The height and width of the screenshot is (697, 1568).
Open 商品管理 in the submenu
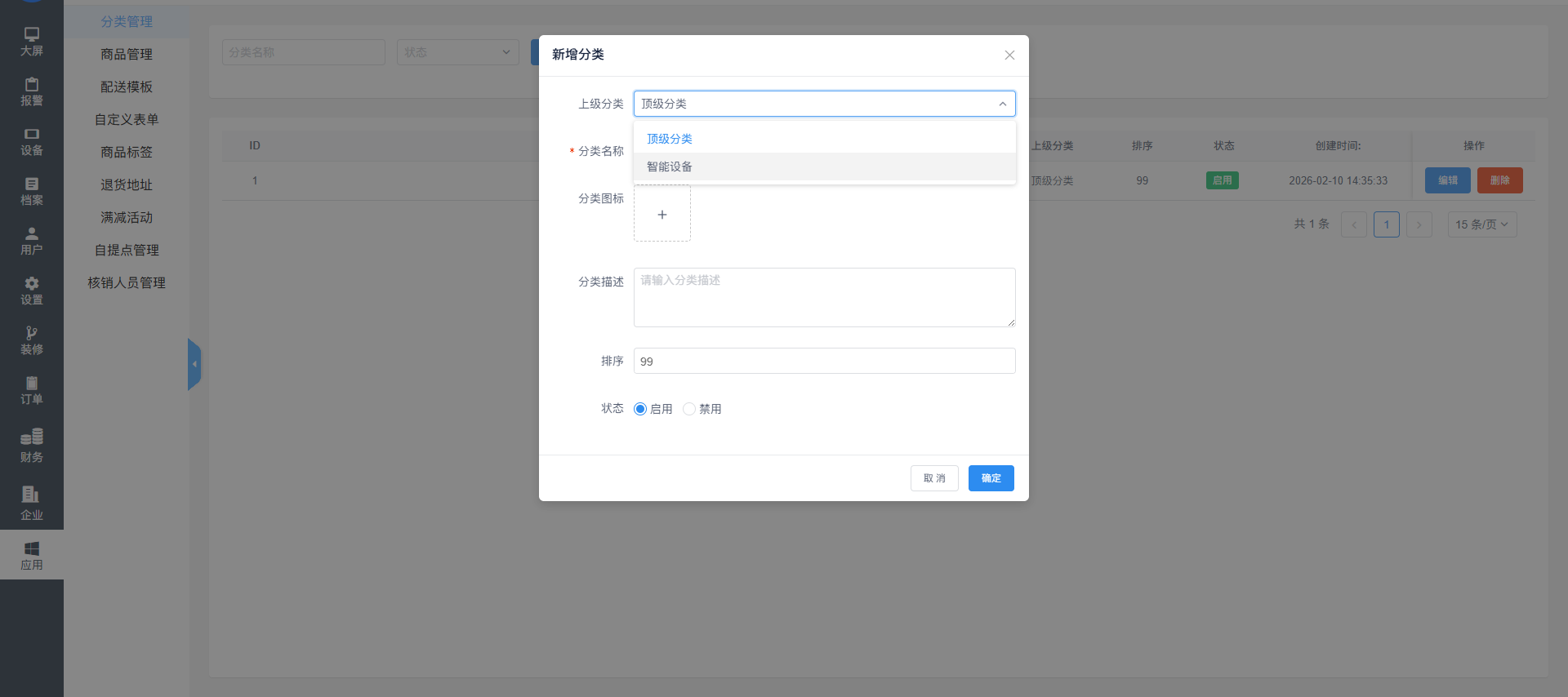click(x=127, y=54)
